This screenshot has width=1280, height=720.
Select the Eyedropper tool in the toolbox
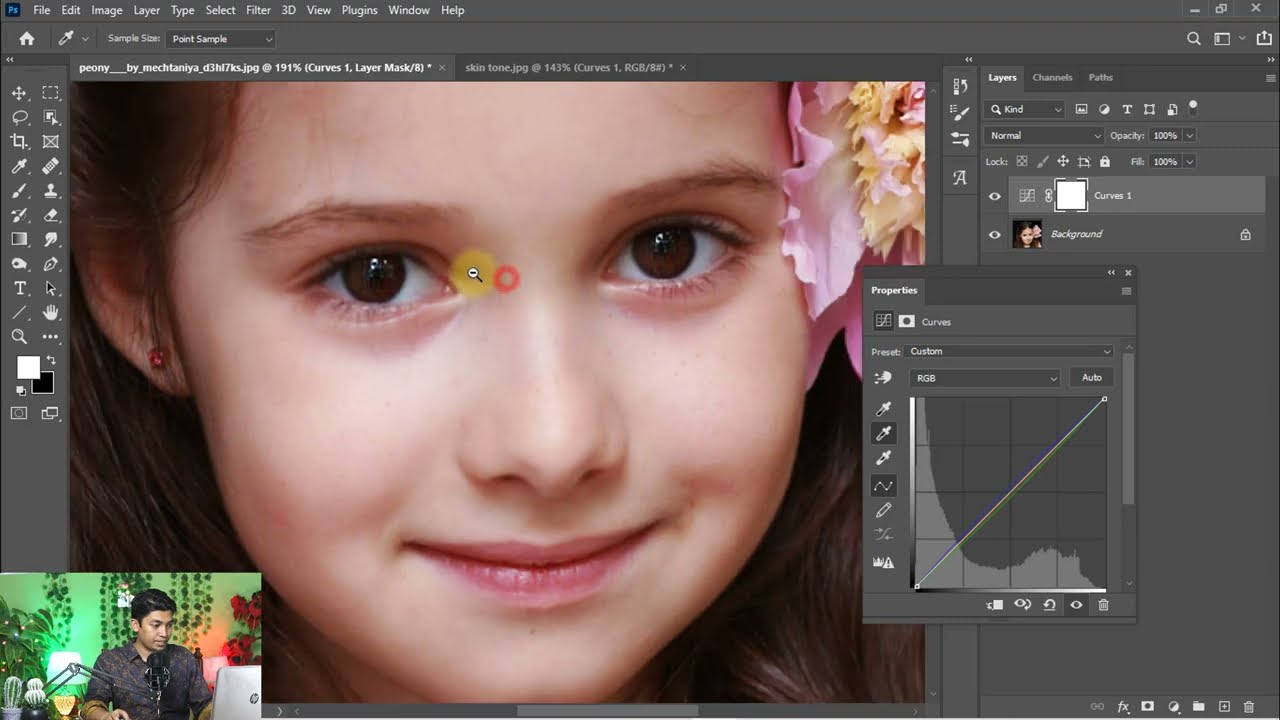[x=19, y=167]
